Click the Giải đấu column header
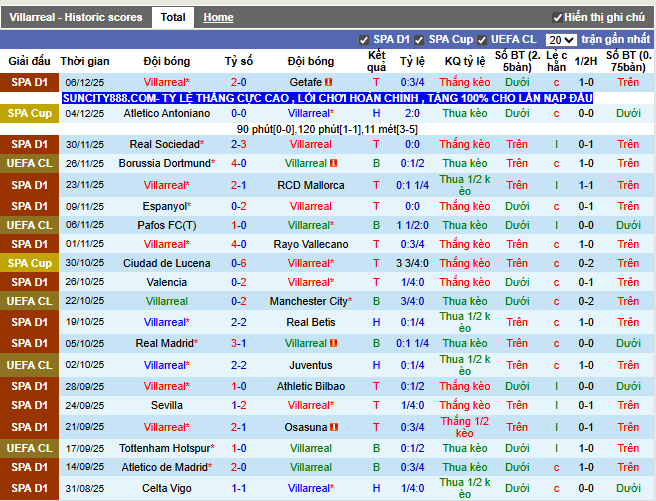The width and height of the screenshot is (656, 501). pos(29,61)
